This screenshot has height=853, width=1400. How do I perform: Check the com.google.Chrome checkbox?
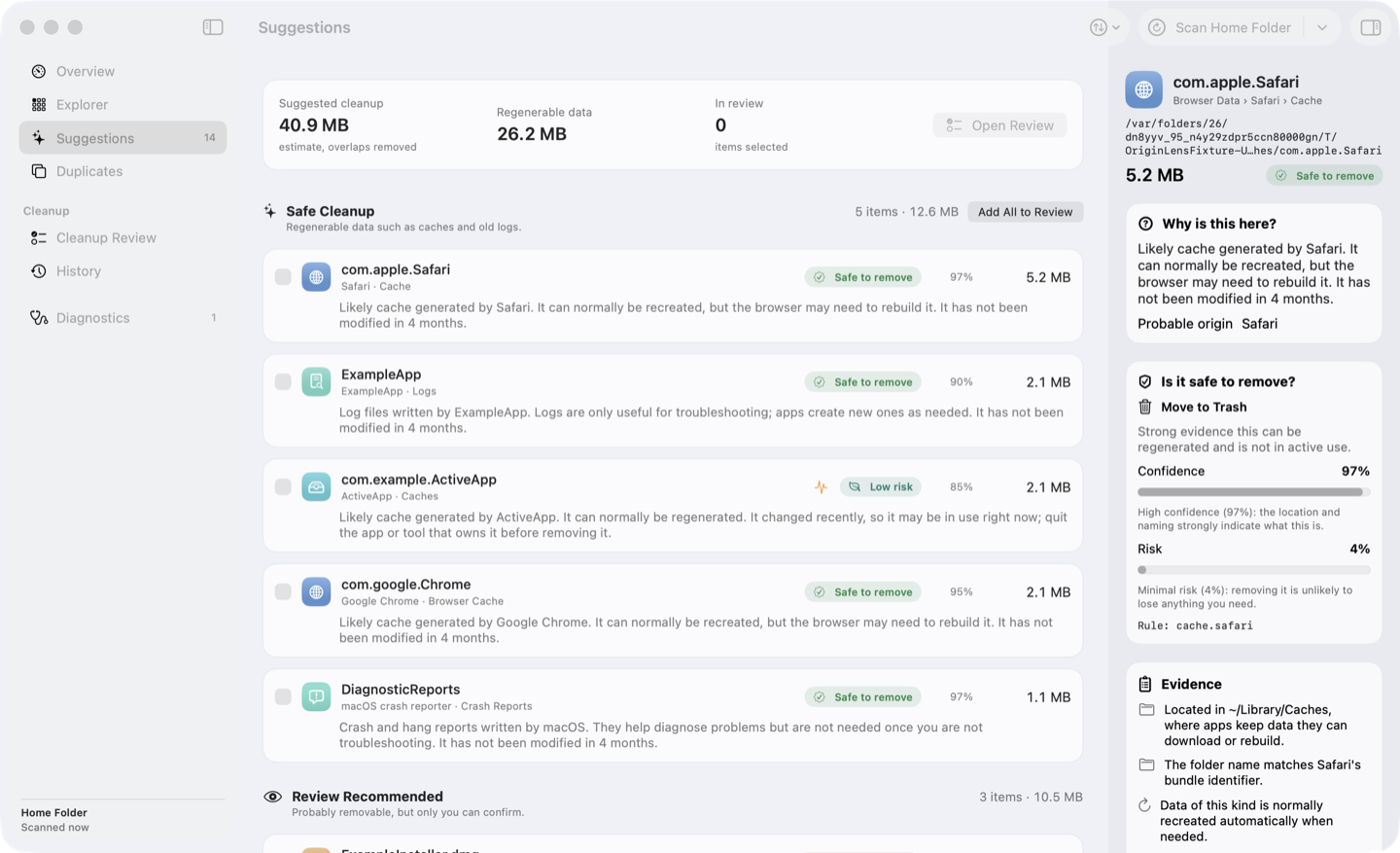283,592
